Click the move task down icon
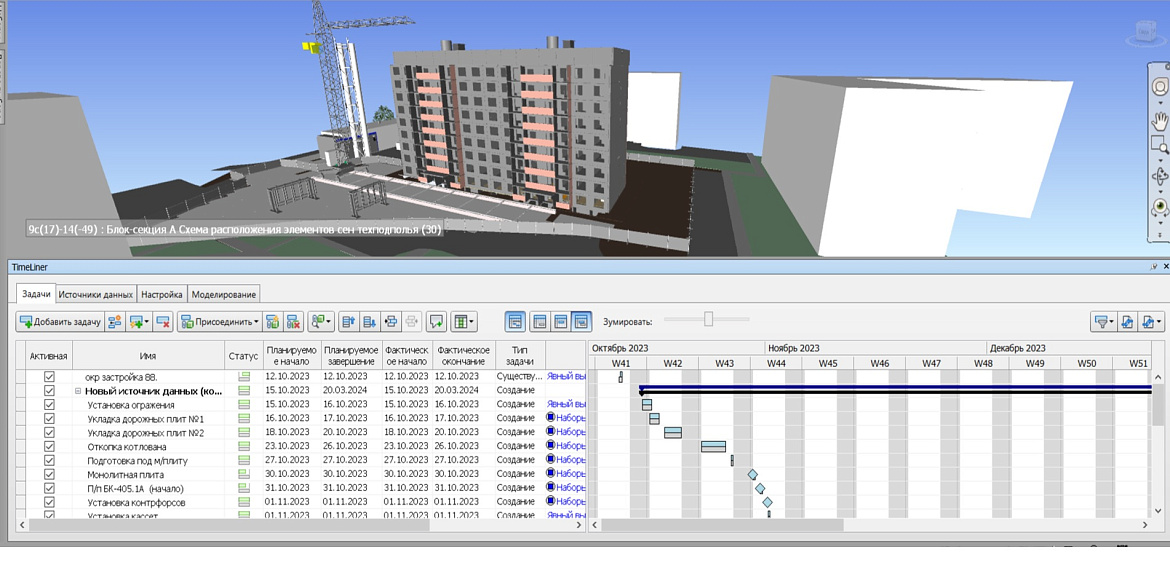The width and height of the screenshot is (1170, 568). pos(369,322)
